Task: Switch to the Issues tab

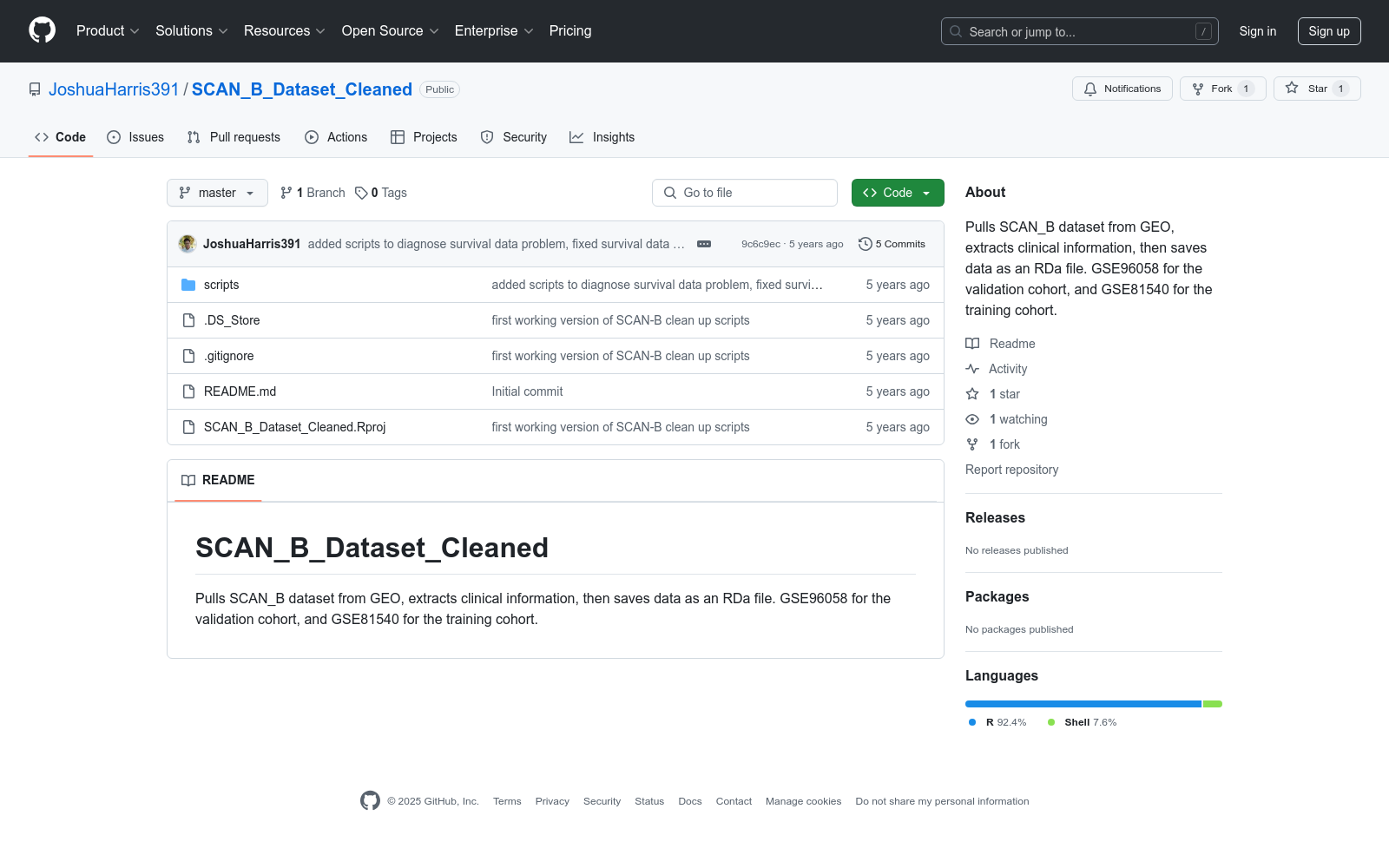Action: 135,137
